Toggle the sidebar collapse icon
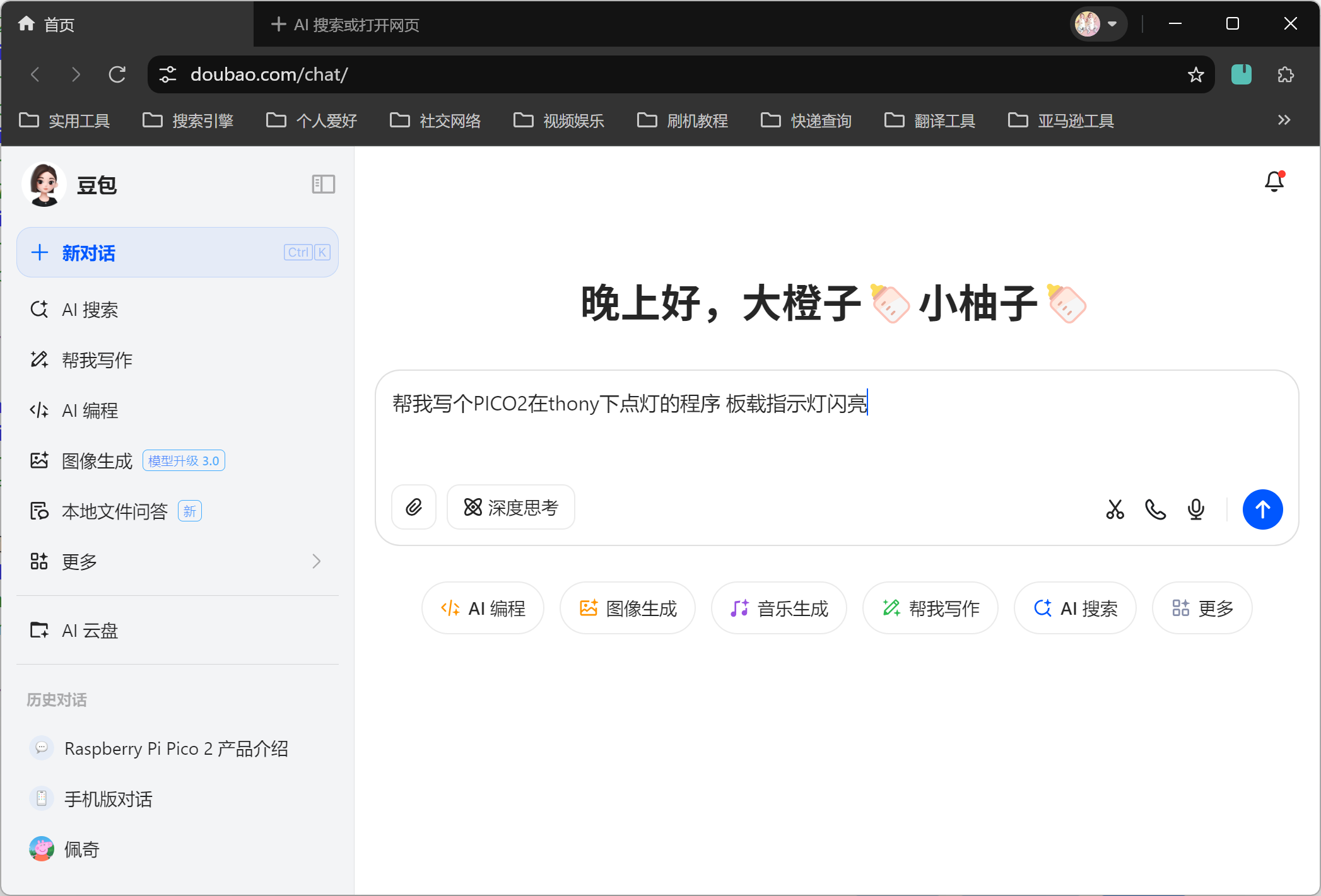Viewport: 1321px width, 896px height. click(324, 184)
